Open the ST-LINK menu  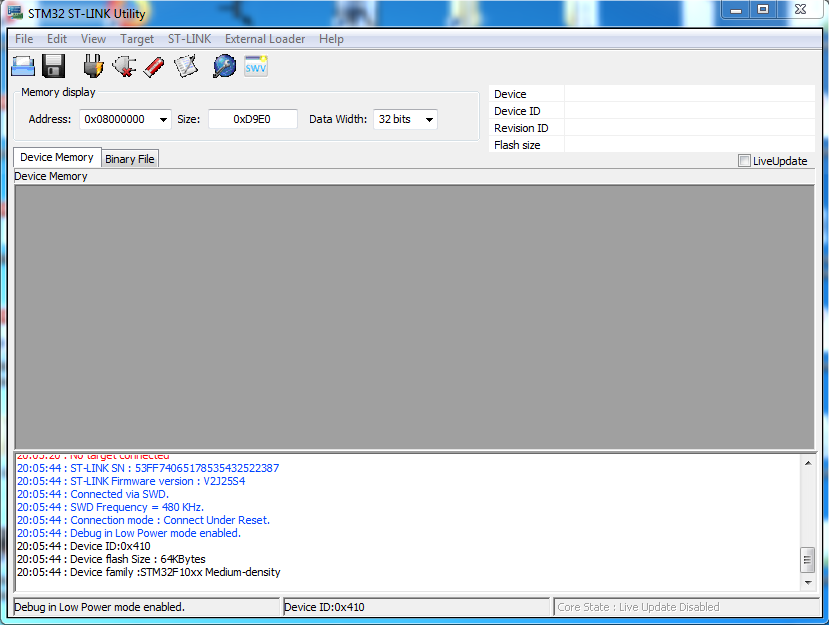tap(189, 39)
